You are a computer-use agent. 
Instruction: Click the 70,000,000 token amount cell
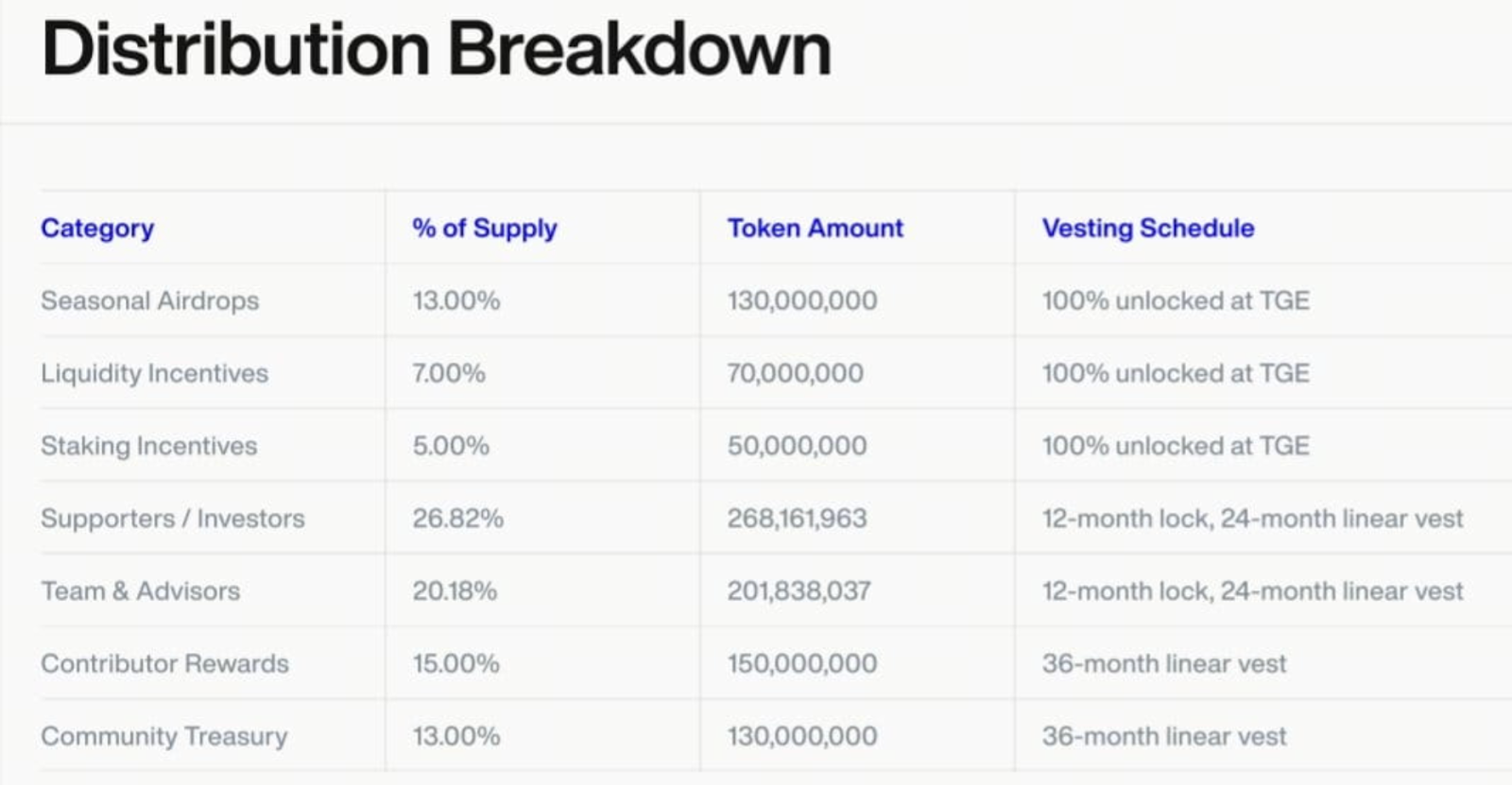[x=794, y=373]
